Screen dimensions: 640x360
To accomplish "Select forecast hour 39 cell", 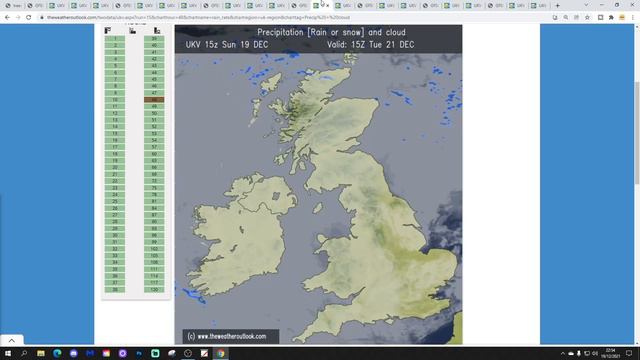I will [x=154, y=38].
